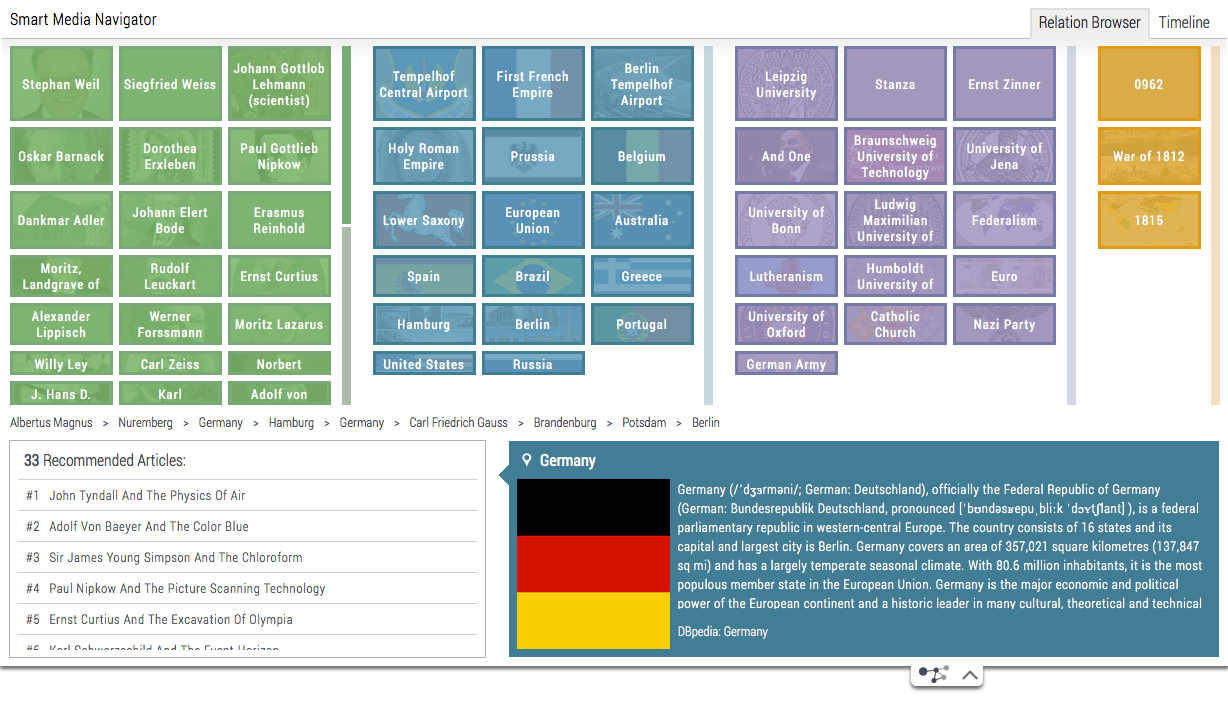The height and width of the screenshot is (705, 1228).
Task: Select the Brazil flag tile
Action: point(532,276)
